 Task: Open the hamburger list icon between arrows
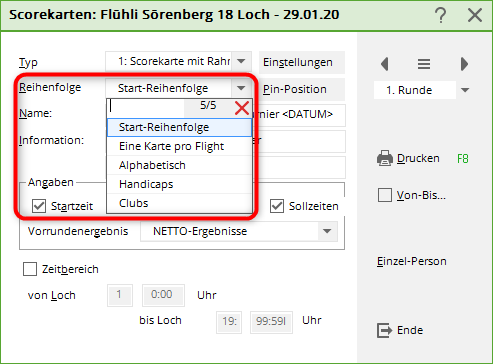(424, 64)
